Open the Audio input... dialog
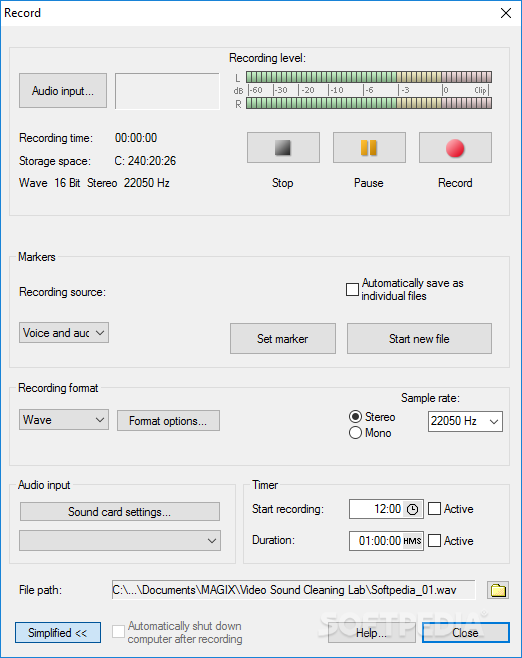 tap(63, 91)
